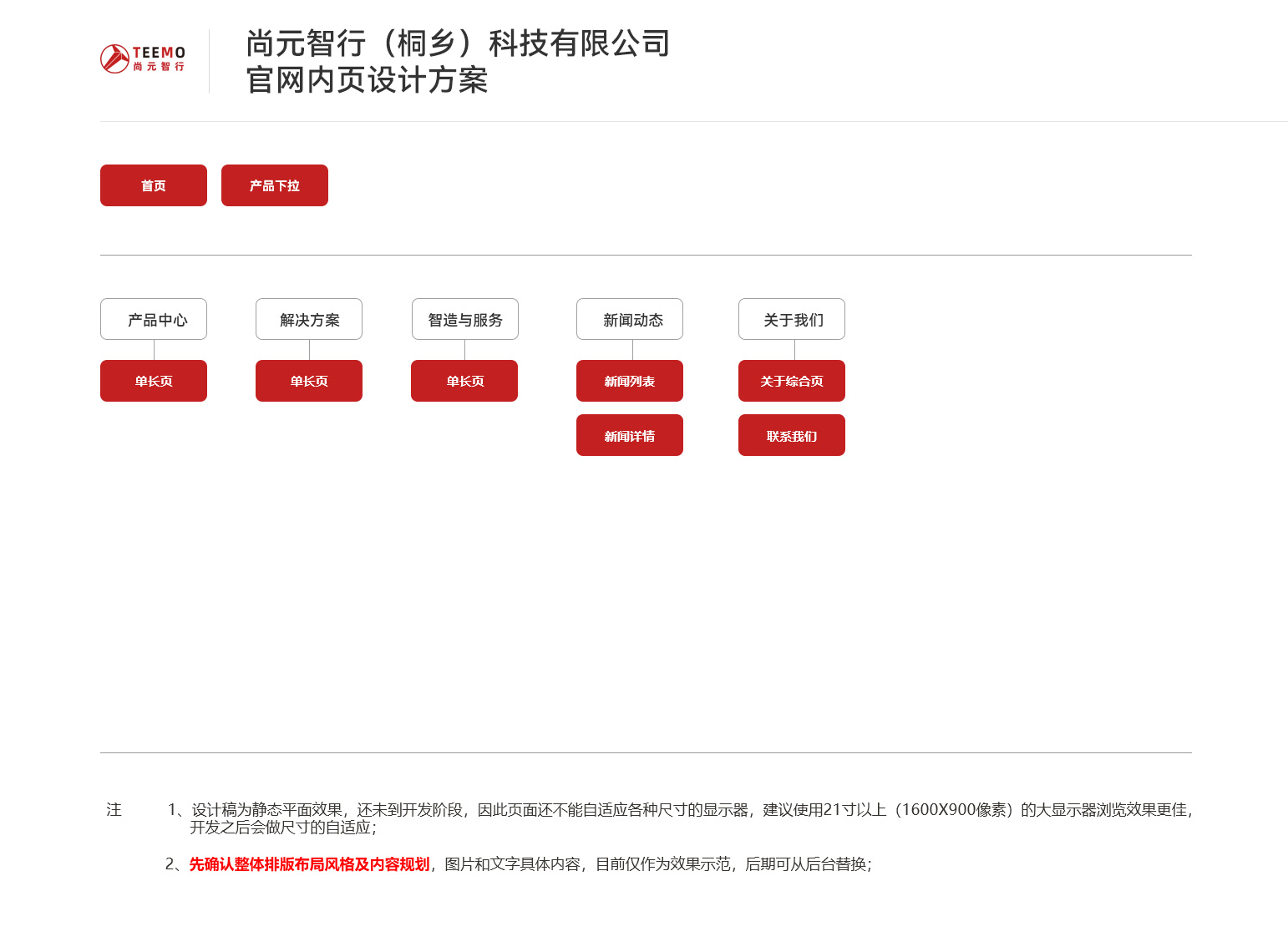This screenshot has height=952, width=1288.
Task: Click the 官网内页设计方案 title line
Action: [x=367, y=80]
